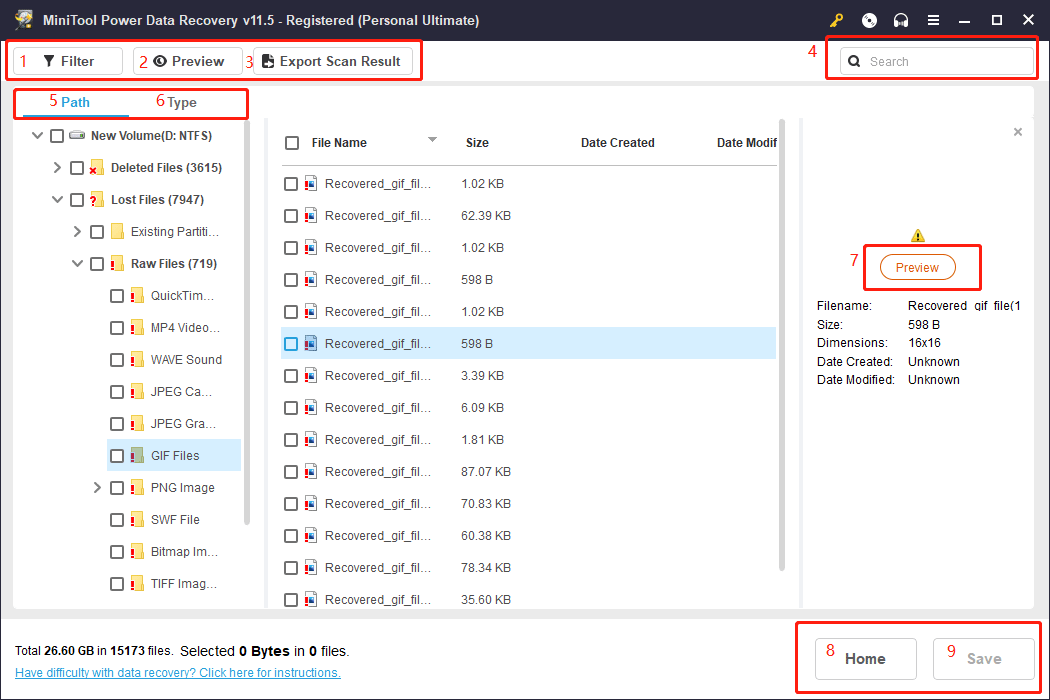Open the hamburger menu icon
Viewport: 1050px width, 700px height.
pyautogui.click(x=933, y=20)
